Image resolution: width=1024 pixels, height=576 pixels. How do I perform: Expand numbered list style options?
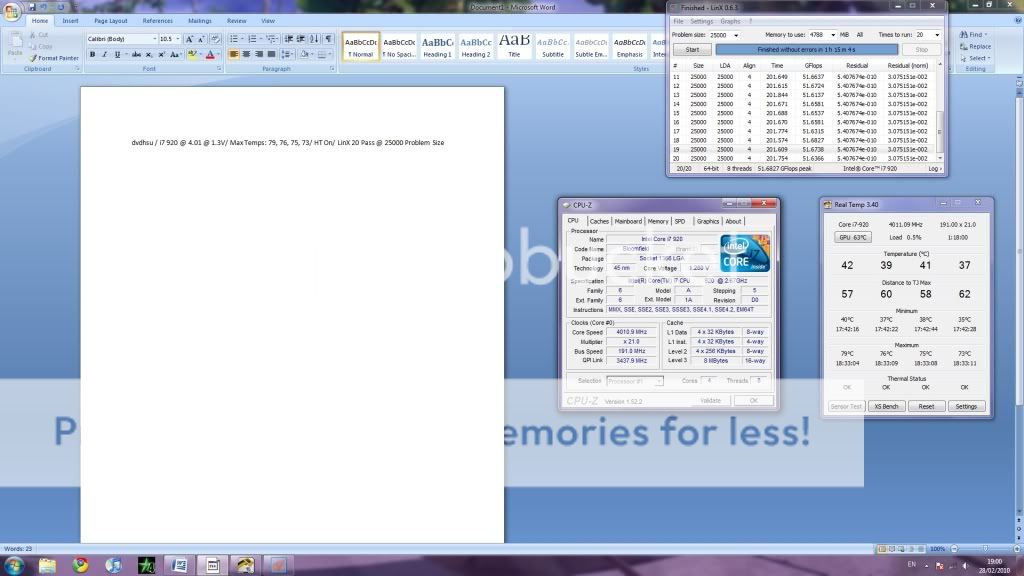[261, 39]
